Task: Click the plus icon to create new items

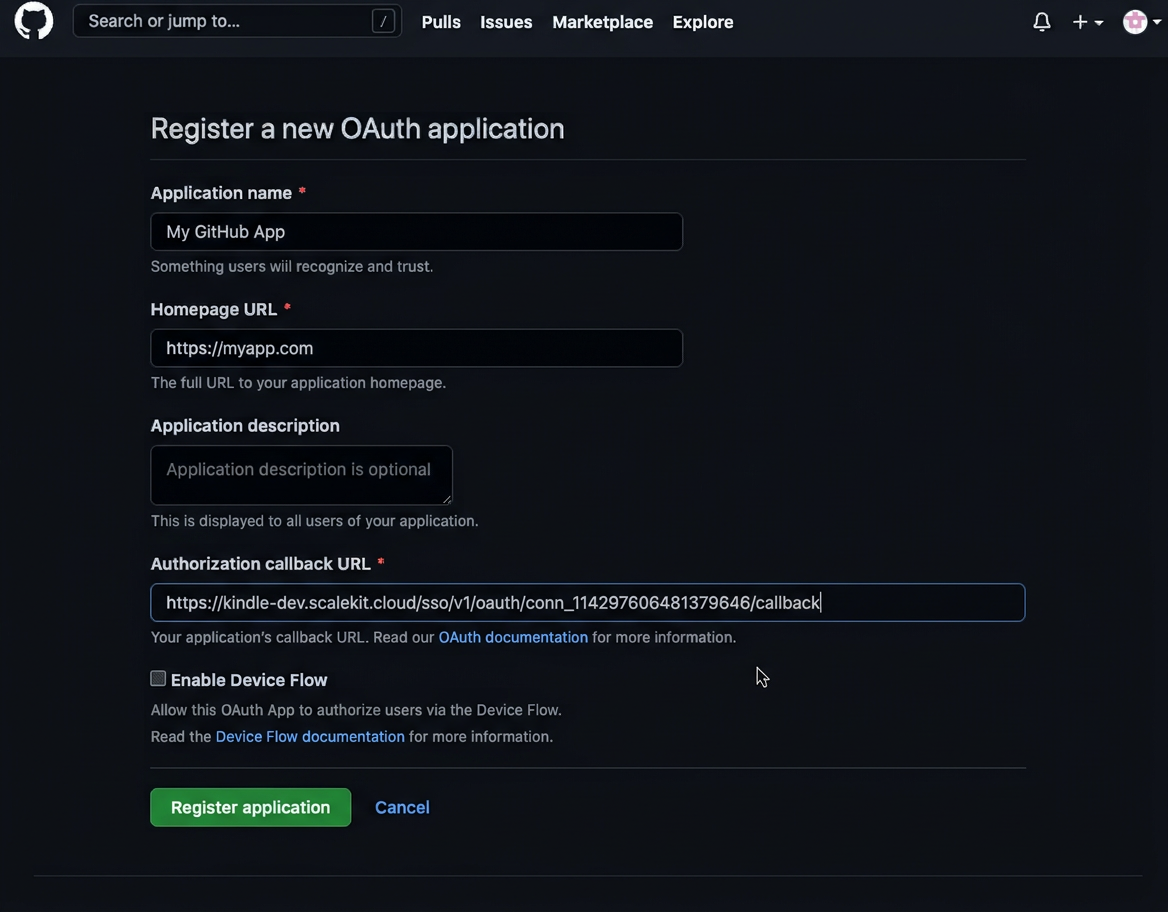Action: point(1078,21)
